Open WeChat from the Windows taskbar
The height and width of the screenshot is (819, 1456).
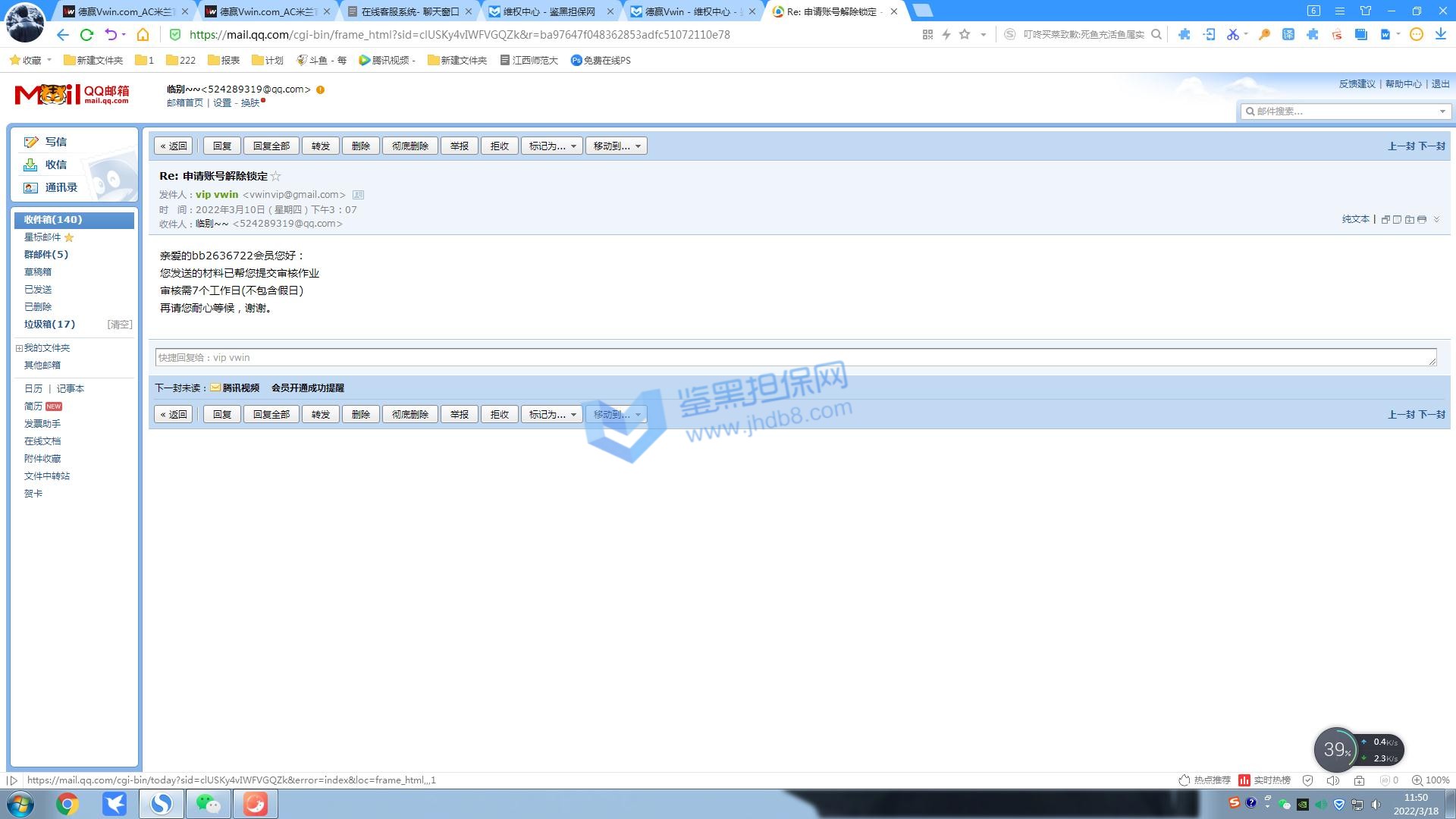[x=208, y=804]
